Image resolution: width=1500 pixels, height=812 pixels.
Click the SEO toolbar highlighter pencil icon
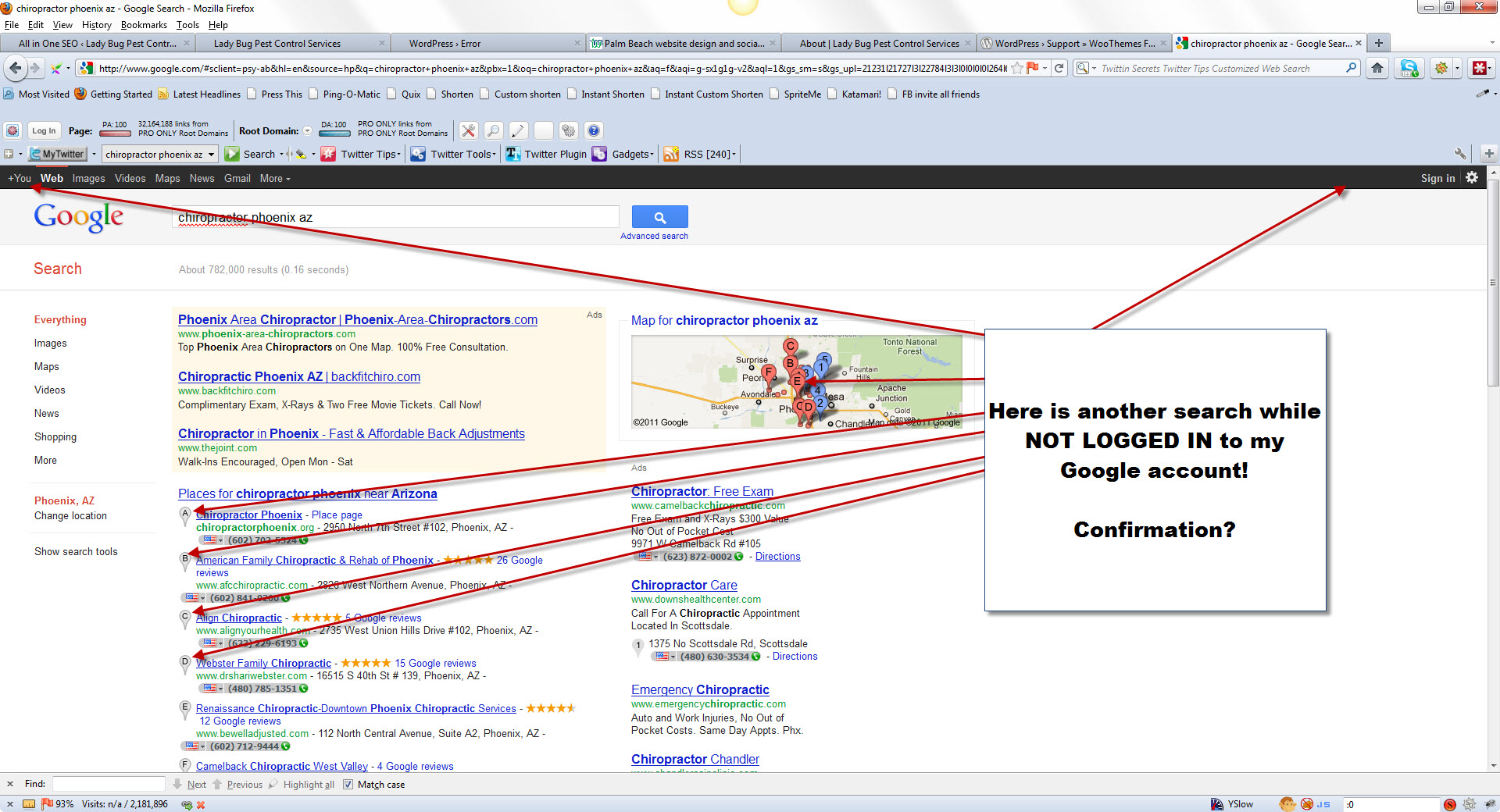519,130
